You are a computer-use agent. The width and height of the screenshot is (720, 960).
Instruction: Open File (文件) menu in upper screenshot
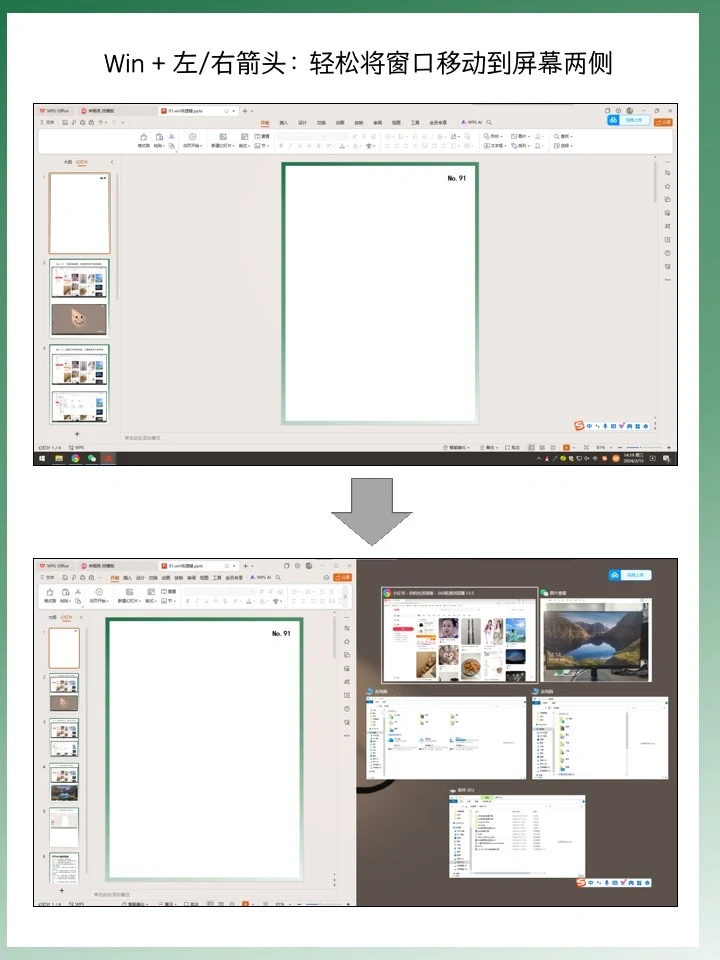pyautogui.click(x=48, y=122)
